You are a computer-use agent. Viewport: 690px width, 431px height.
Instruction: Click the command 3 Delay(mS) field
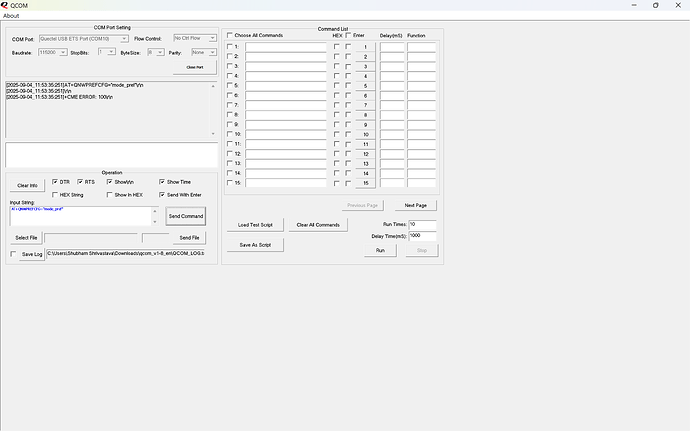click(392, 66)
